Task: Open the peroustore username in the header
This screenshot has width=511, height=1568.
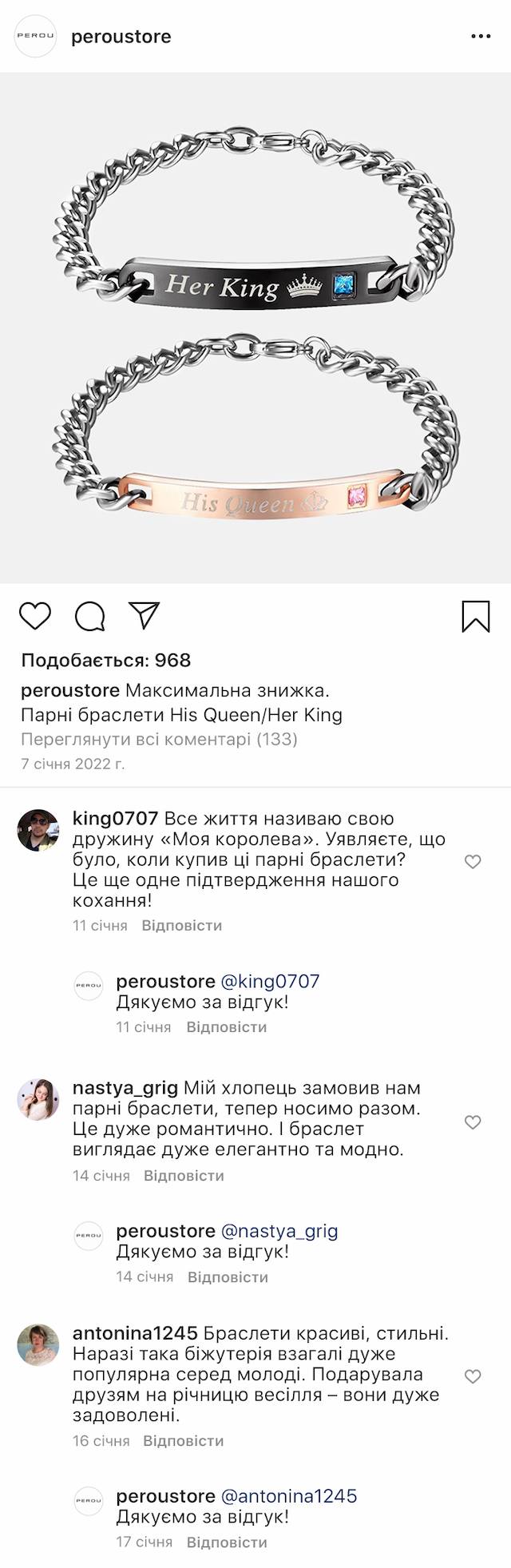Action: pos(121,37)
